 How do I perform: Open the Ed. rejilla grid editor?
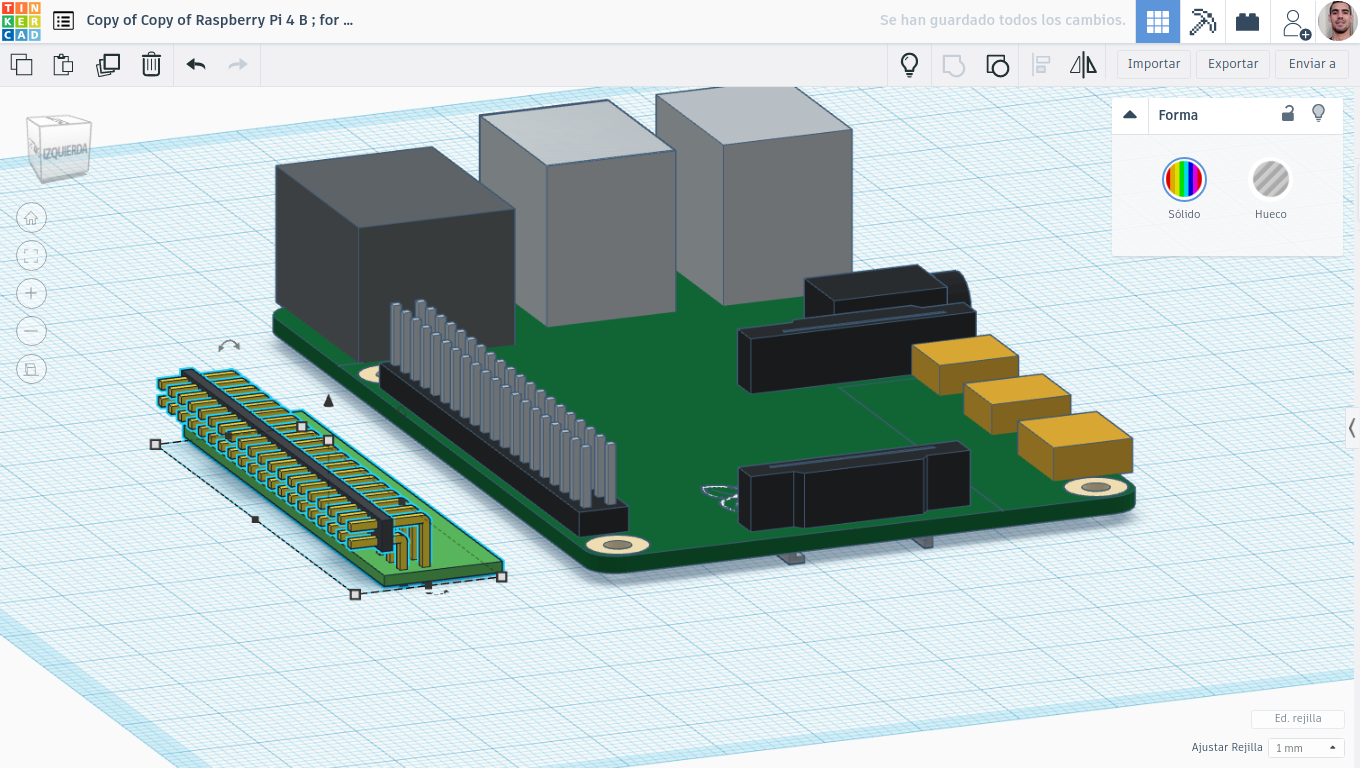tap(1298, 719)
